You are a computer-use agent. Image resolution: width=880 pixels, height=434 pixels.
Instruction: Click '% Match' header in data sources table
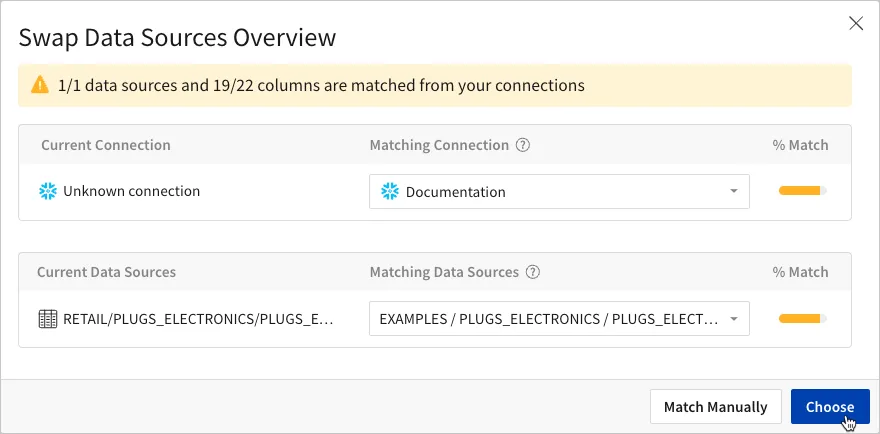[x=800, y=272]
